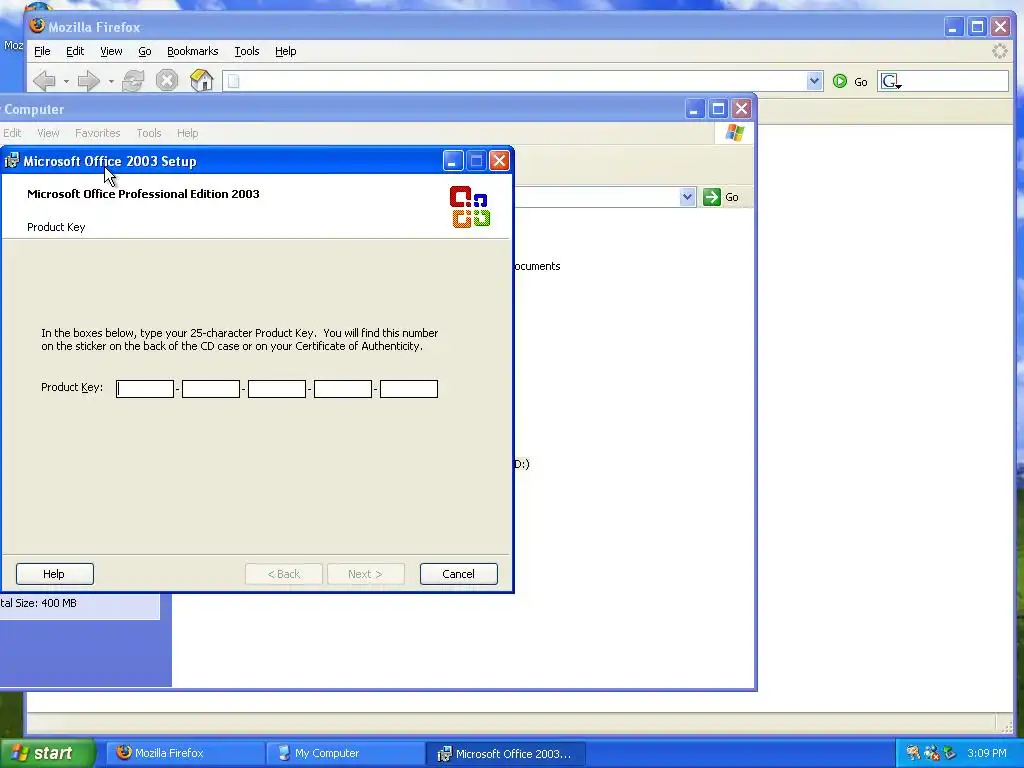The width and height of the screenshot is (1024, 768).
Task: Click the Firefox throbber activity icon
Action: 999,51
